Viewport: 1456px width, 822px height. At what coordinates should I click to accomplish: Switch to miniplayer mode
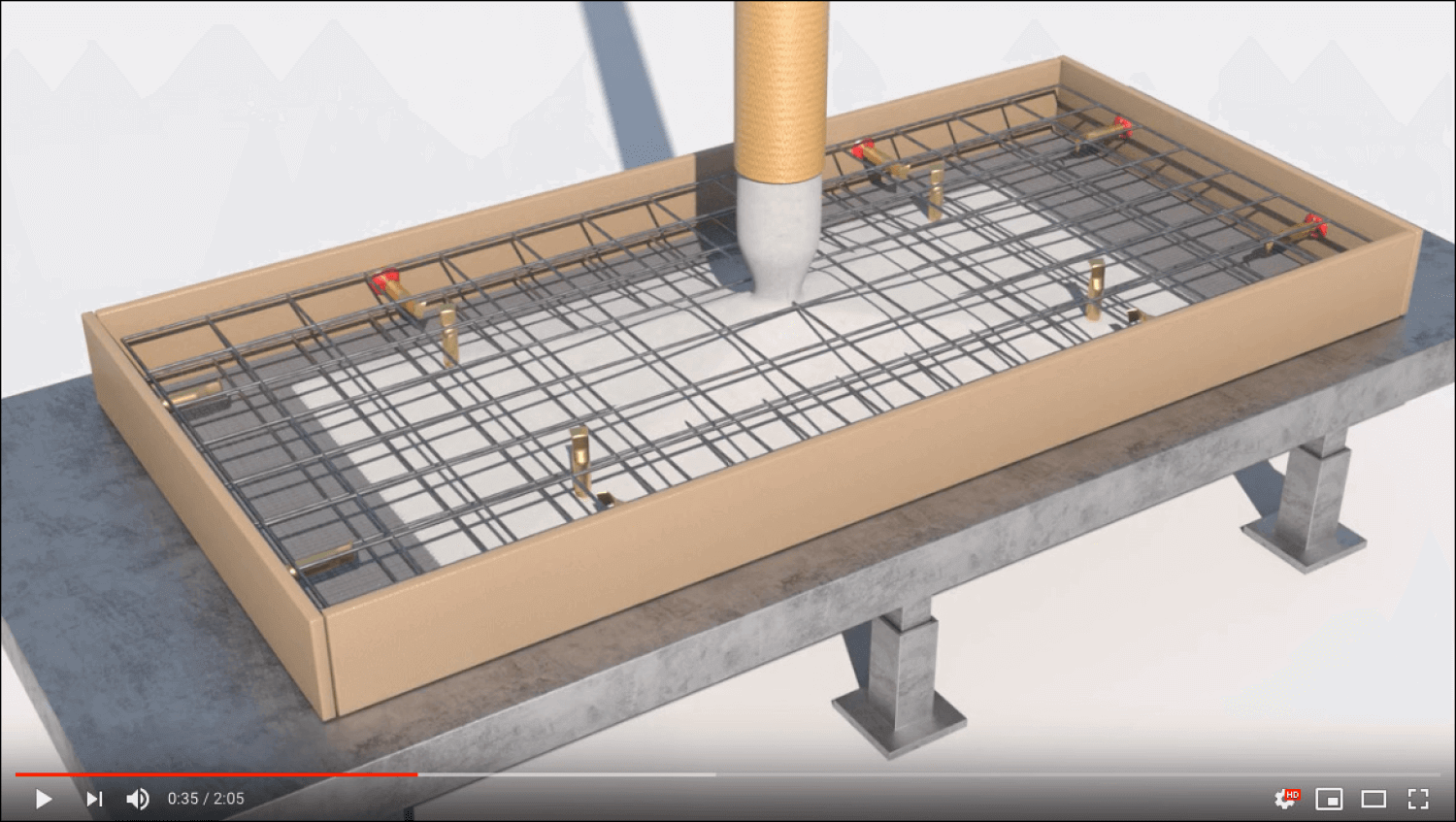click(1329, 799)
